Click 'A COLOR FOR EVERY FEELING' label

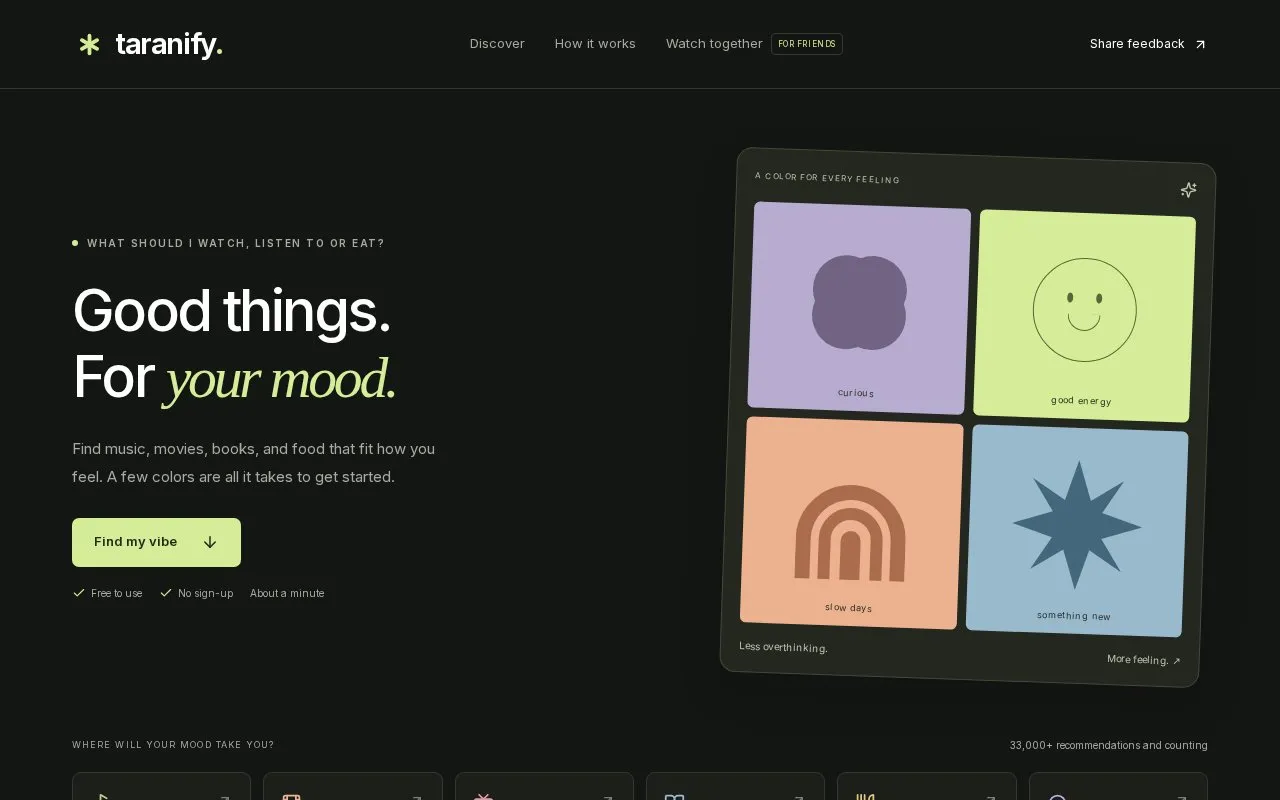pos(827,177)
